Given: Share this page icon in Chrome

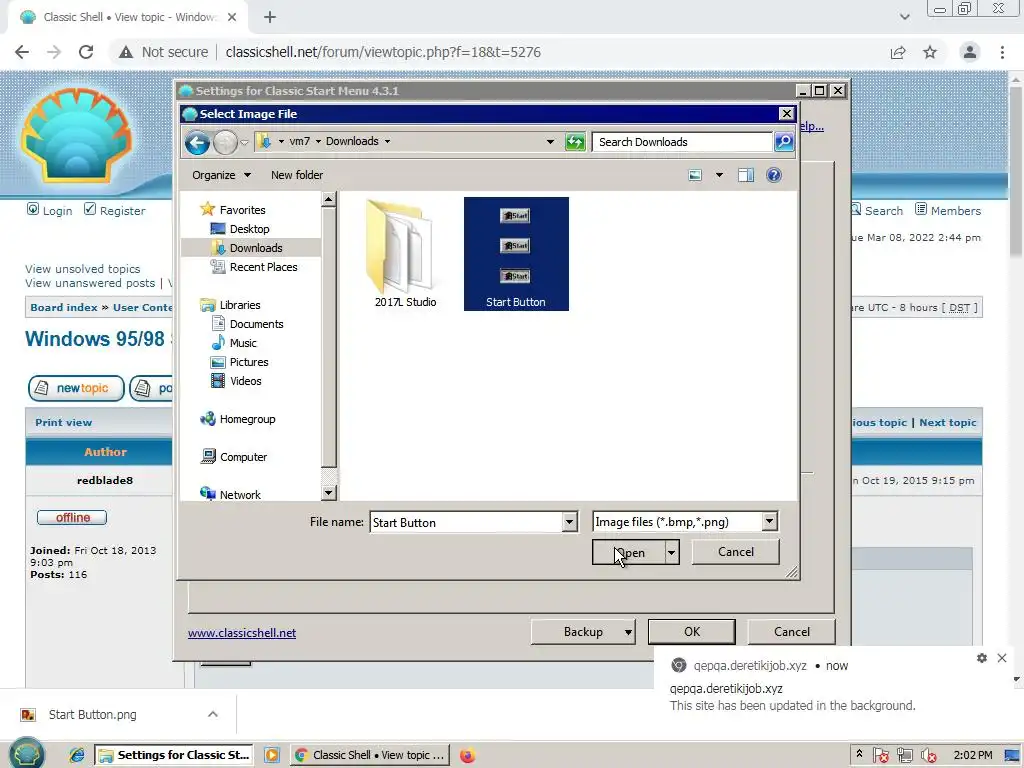Looking at the screenshot, I should pyautogui.click(x=898, y=52).
